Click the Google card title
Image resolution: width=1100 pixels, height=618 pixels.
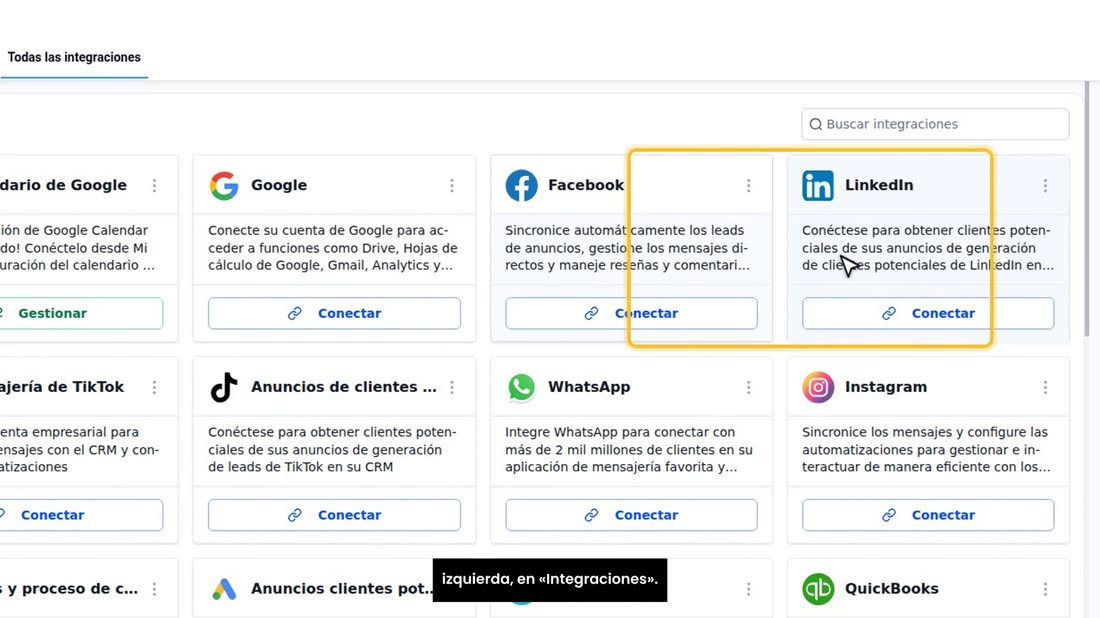(279, 185)
